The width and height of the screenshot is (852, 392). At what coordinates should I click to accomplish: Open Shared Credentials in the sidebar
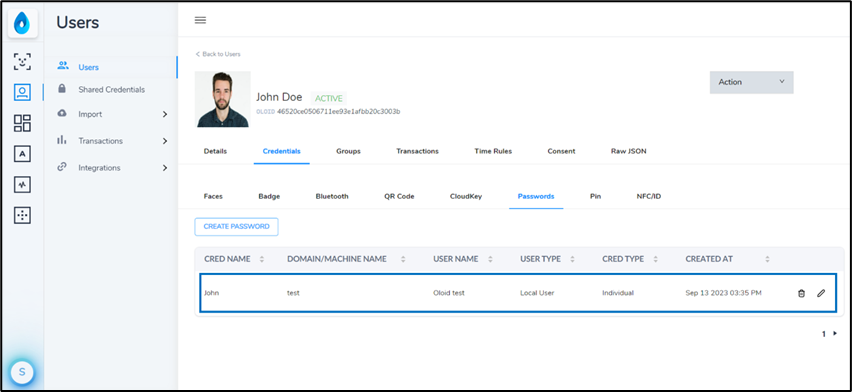[111, 90]
